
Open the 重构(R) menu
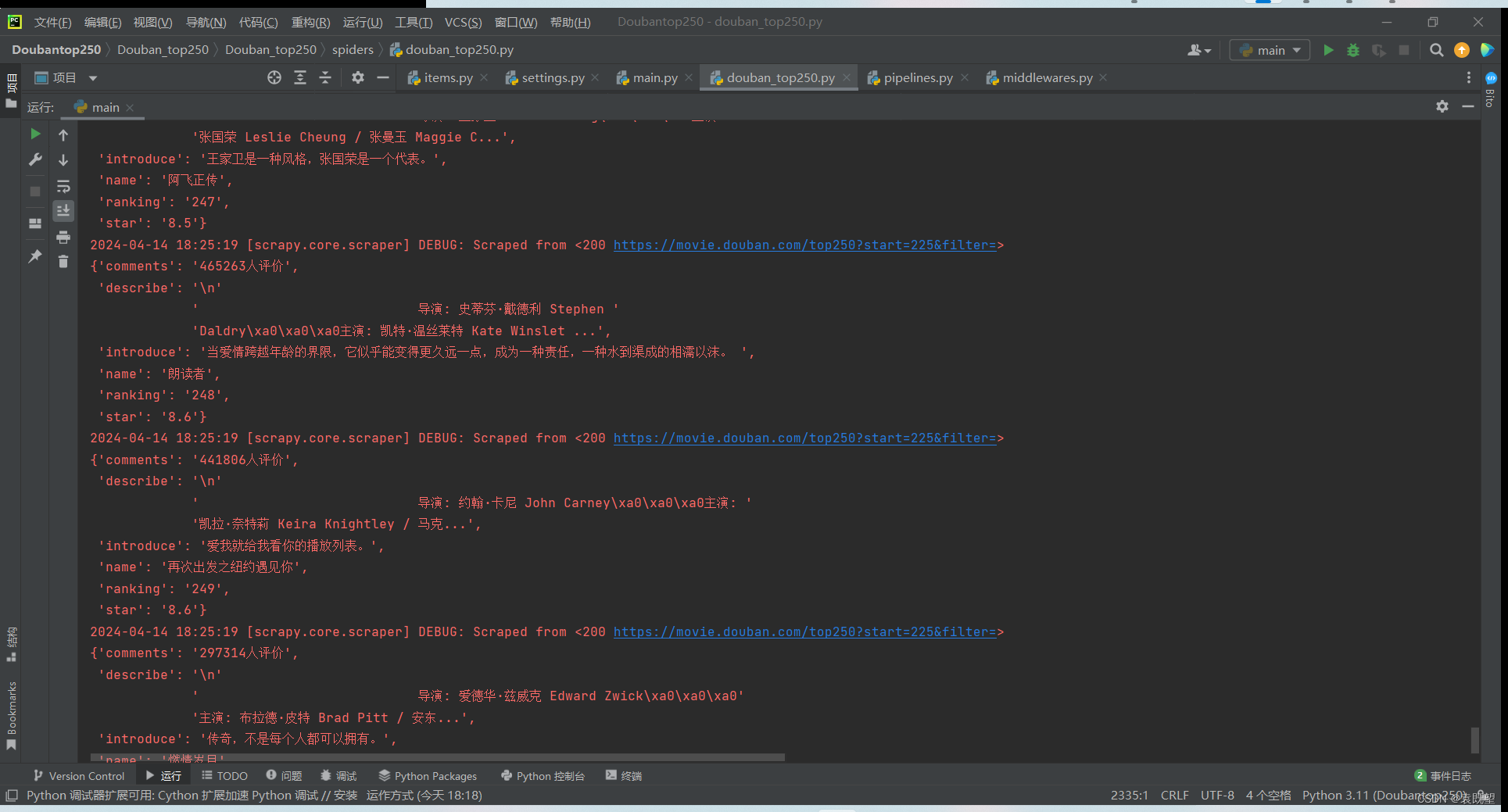pos(310,22)
